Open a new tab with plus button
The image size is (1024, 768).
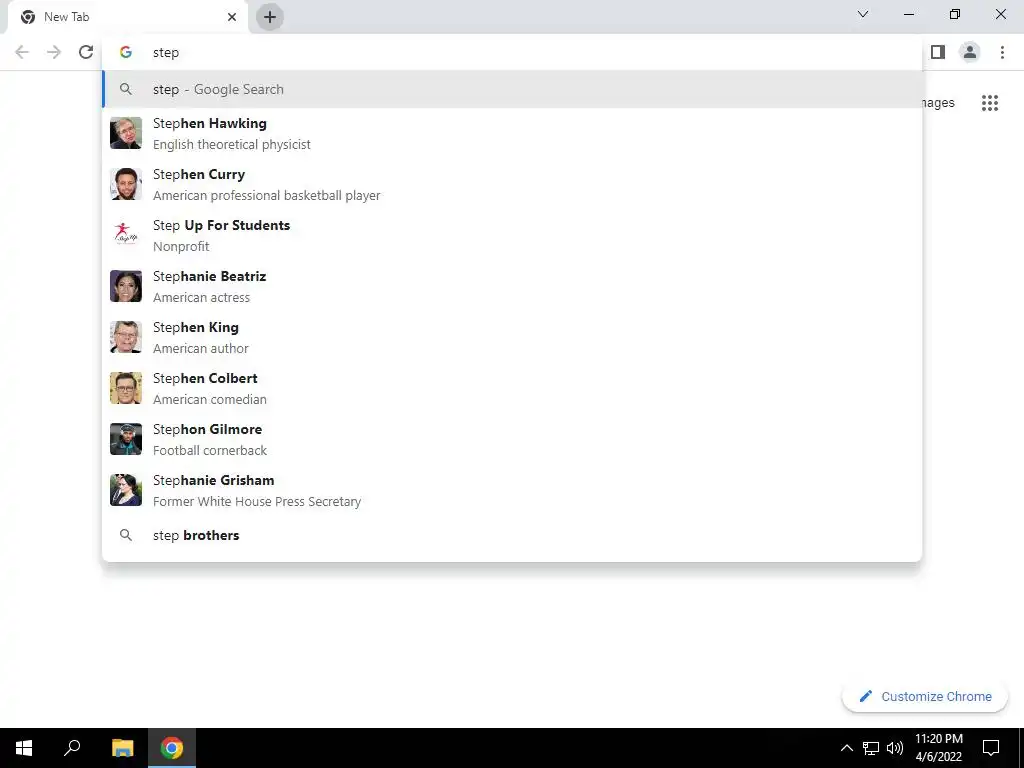[270, 17]
